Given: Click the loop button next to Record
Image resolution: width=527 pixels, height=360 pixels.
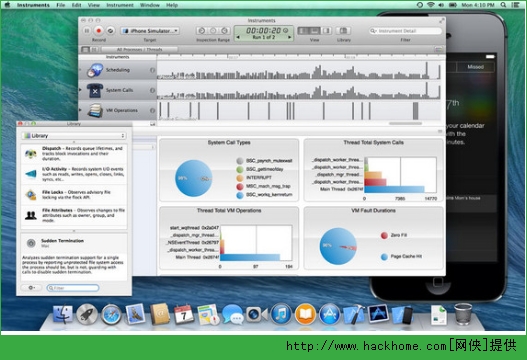Looking at the screenshot, I should click(110, 31).
